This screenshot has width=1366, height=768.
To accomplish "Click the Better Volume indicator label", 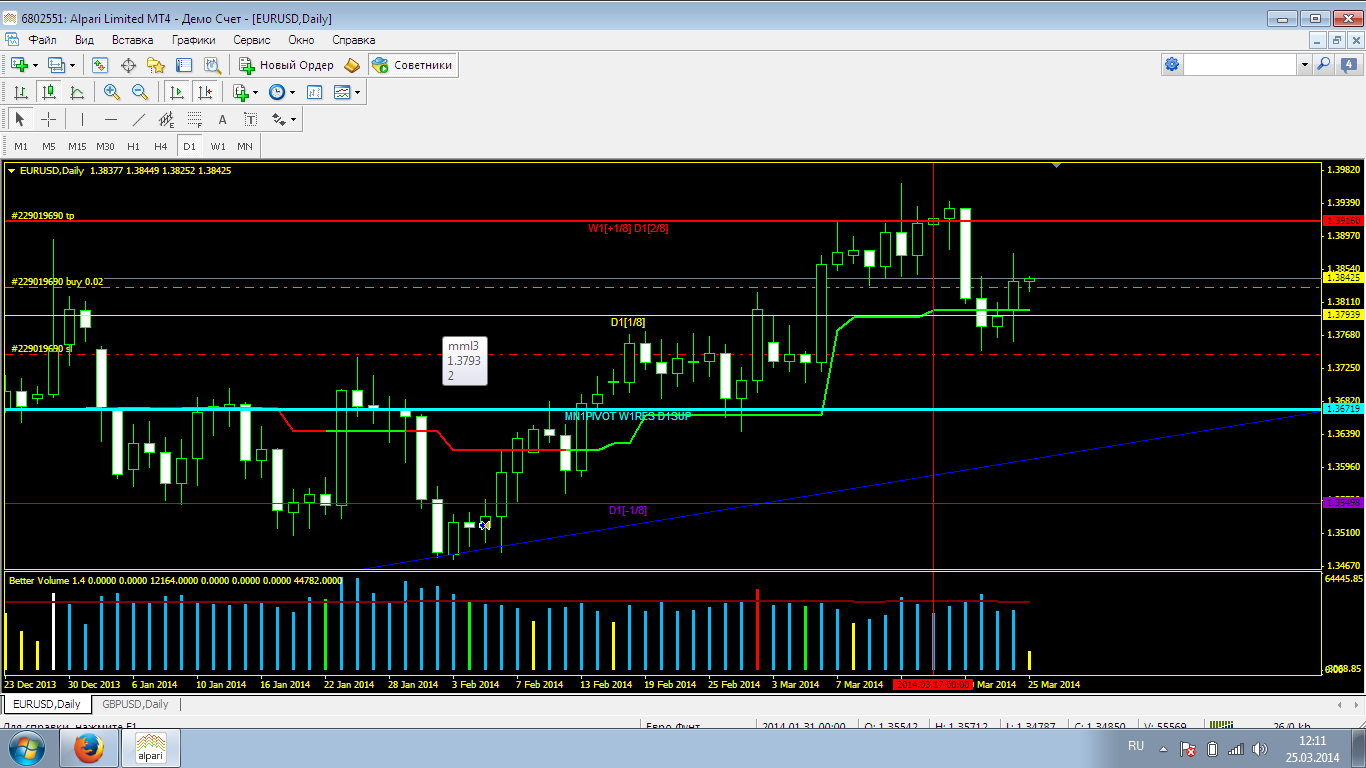I will click(174, 580).
